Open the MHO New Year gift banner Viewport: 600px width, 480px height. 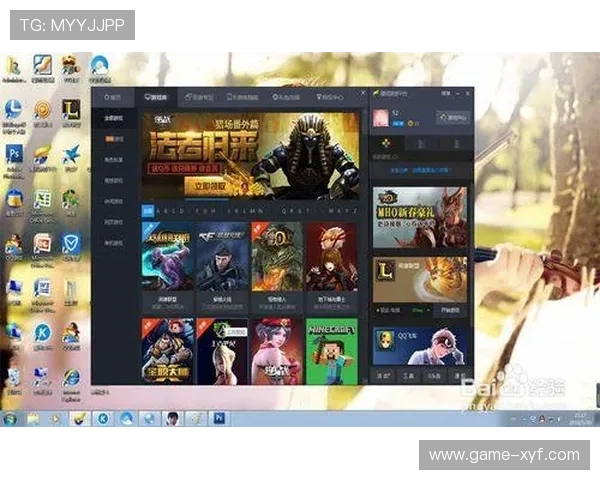click(x=420, y=217)
